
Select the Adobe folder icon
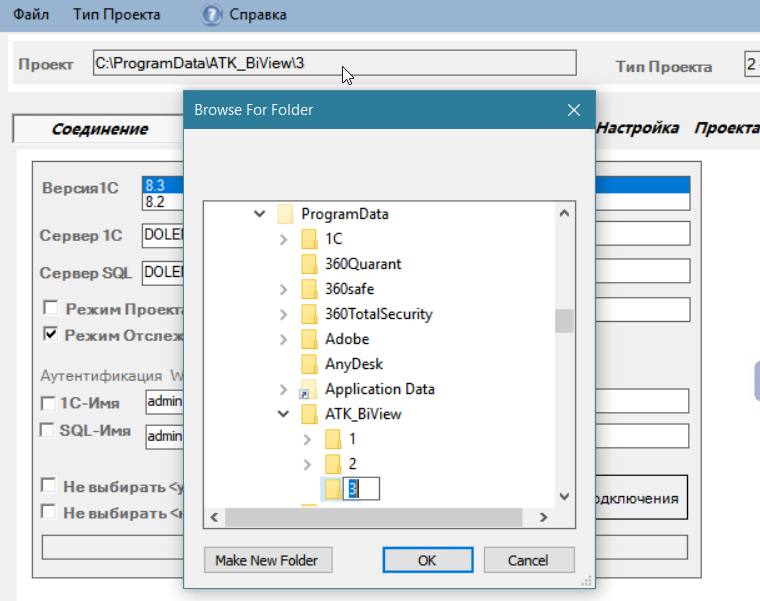[x=309, y=339]
